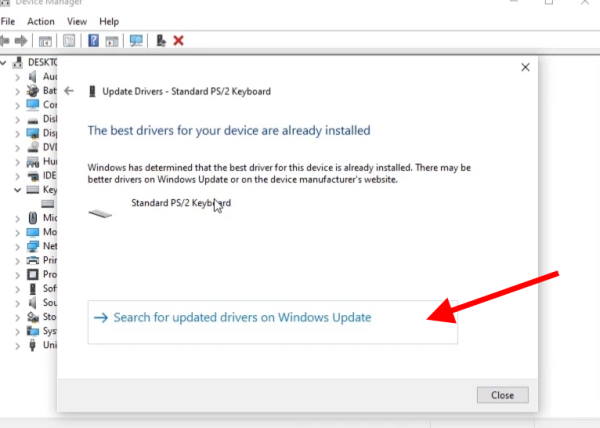Click the Show/Hide console tree icon

45,41
